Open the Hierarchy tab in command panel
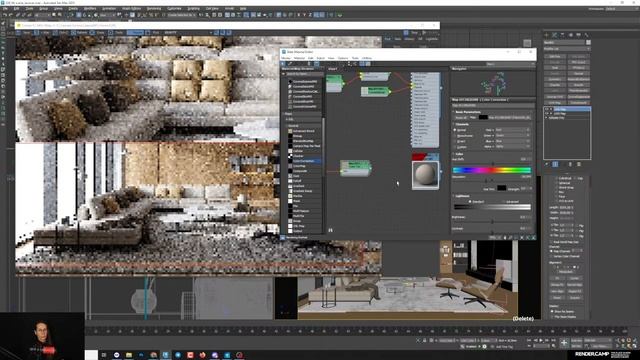This screenshot has height=360, width=640. [562, 35]
